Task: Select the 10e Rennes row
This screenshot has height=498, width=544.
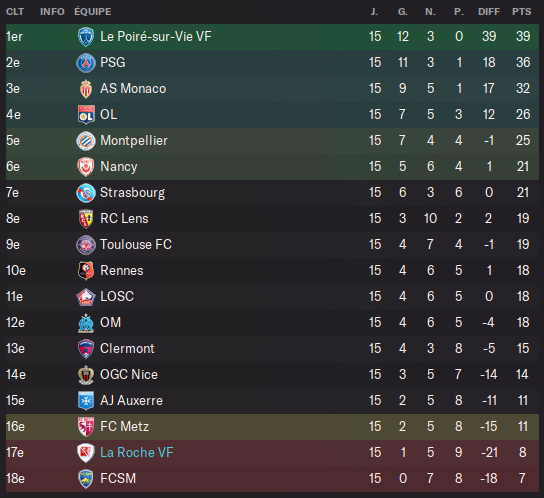Action: point(272,271)
